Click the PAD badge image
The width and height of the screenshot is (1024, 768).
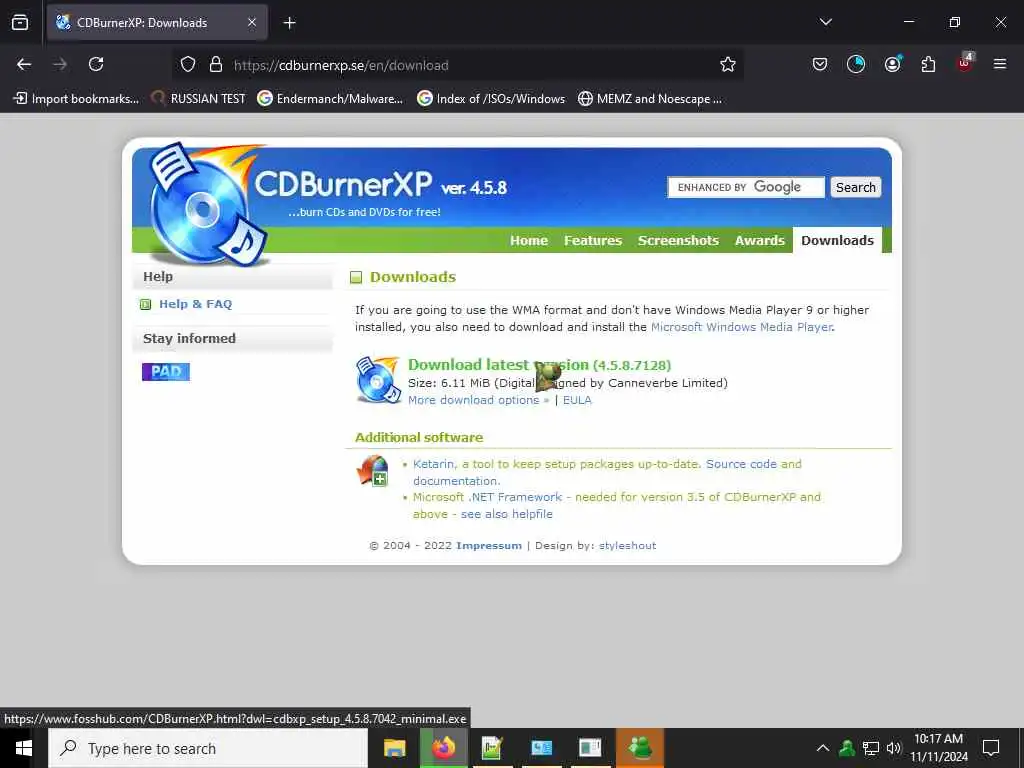tap(166, 372)
